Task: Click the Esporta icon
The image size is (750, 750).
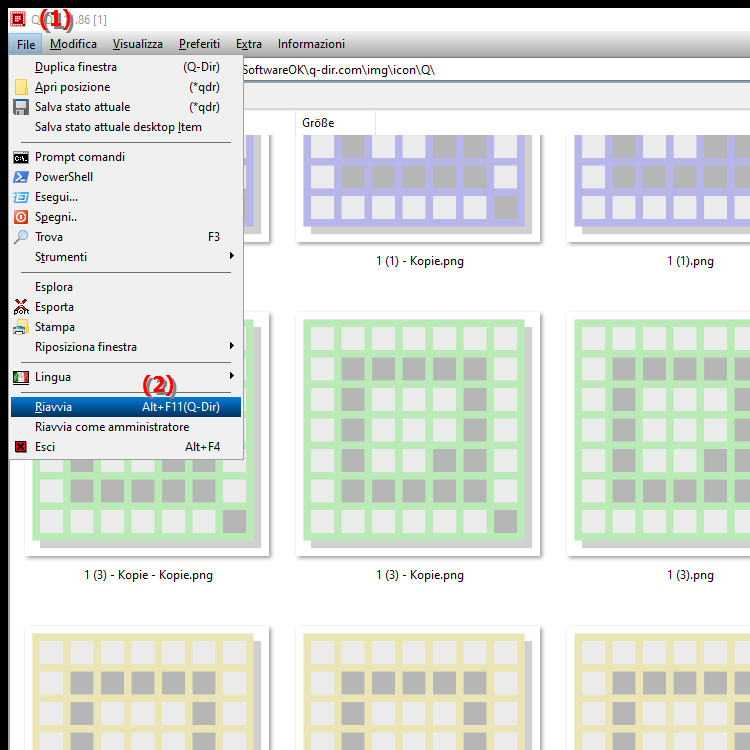Action: coord(21,307)
